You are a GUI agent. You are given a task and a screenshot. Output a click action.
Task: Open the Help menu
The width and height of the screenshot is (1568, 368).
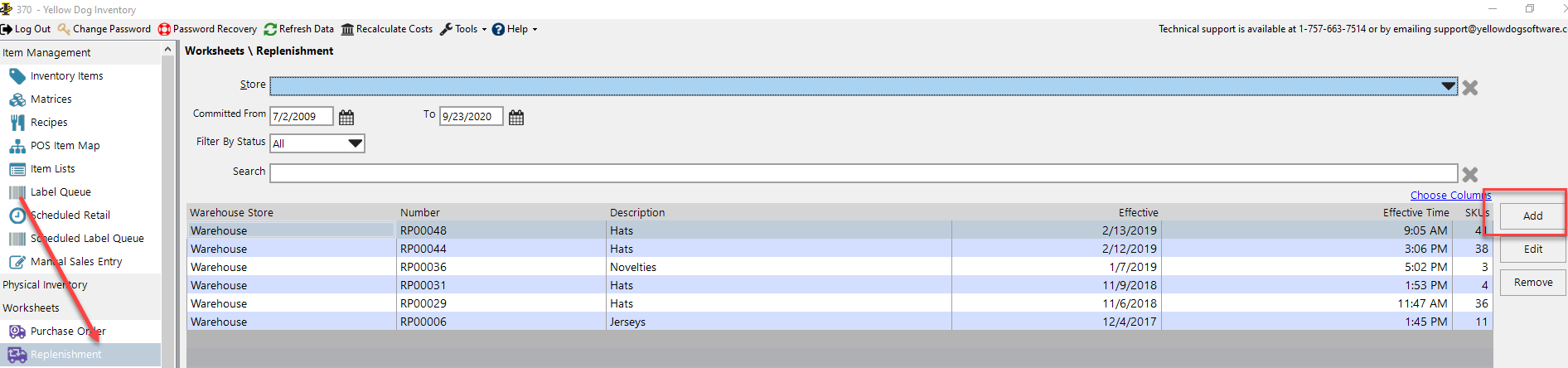coord(515,29)
